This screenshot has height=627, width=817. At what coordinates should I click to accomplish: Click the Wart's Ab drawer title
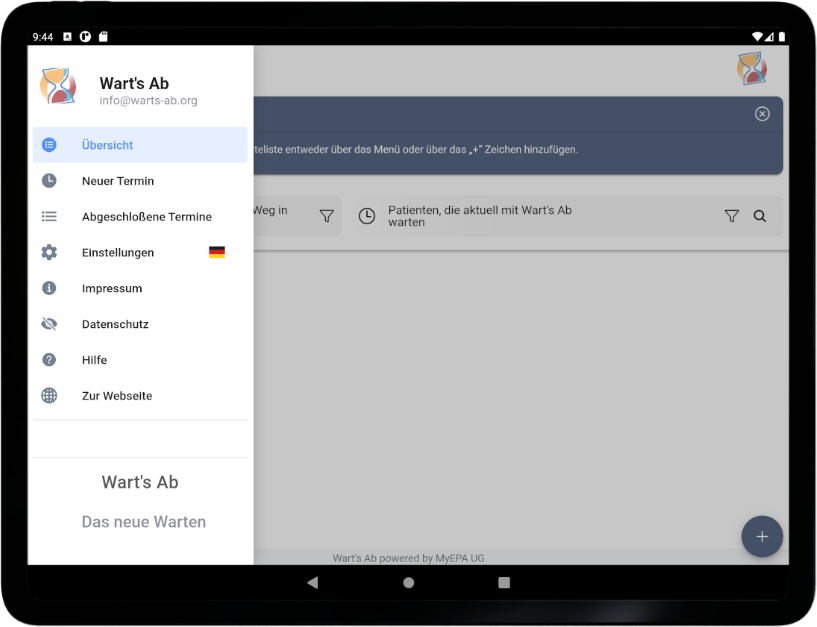pos(134,83)
